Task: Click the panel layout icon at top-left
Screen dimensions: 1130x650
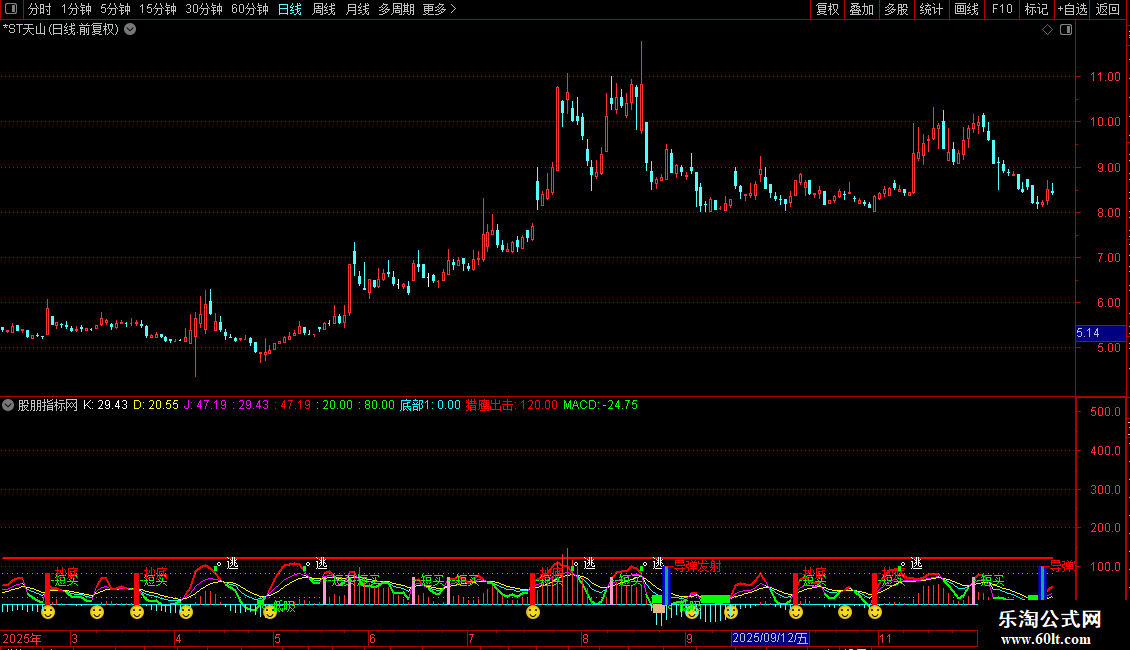Action: coord(11,9)
